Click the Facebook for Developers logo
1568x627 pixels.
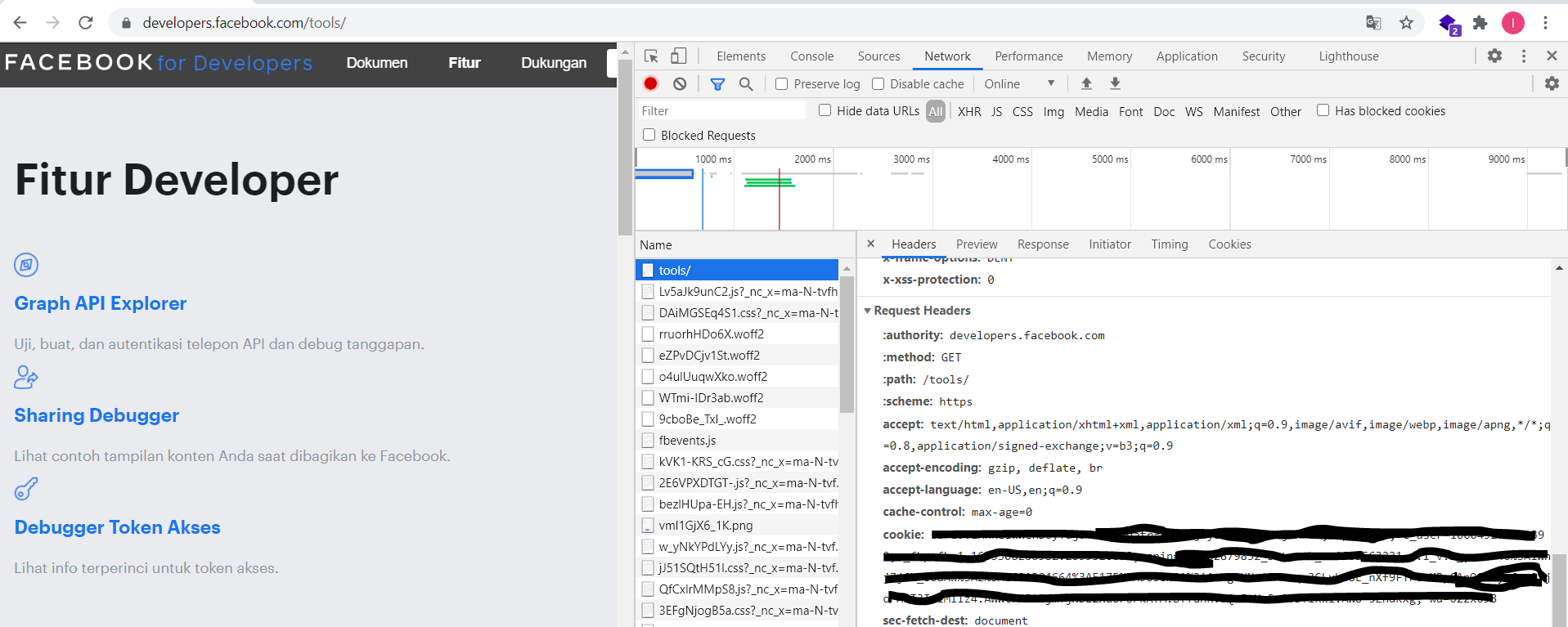point(159,63)
